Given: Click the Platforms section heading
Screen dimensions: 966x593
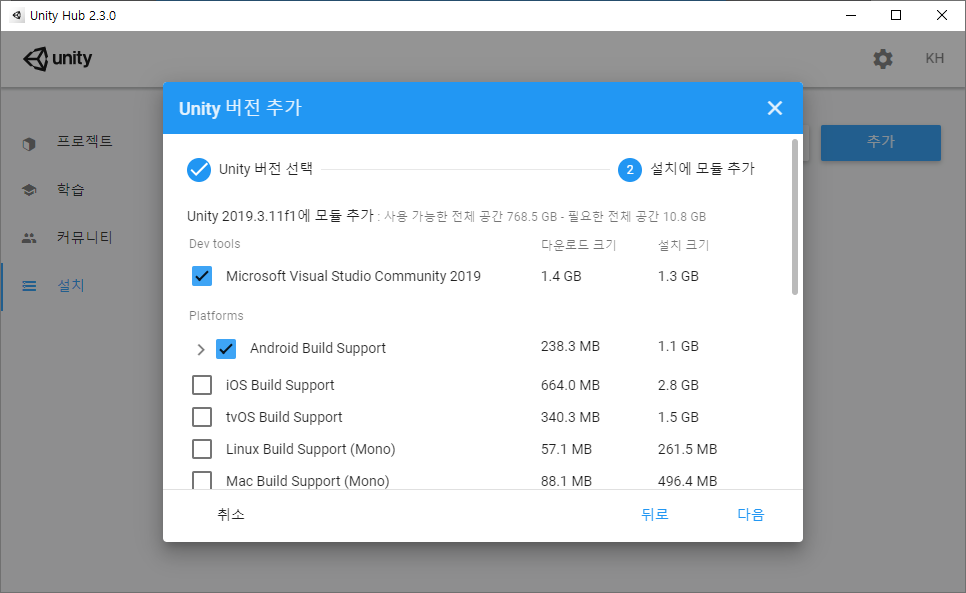Looking at the screenshot, I should point(216,316).
